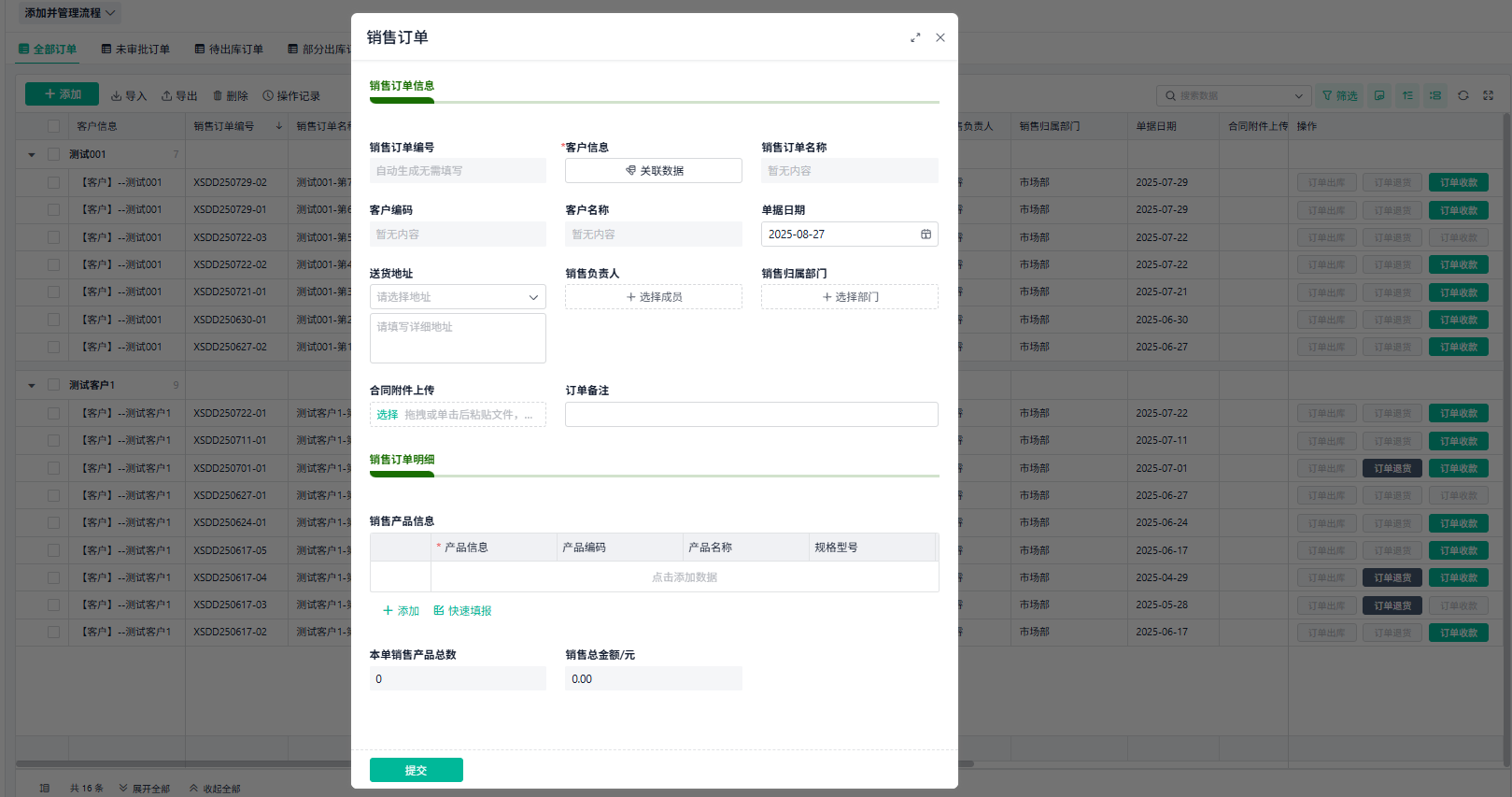This screenshot has width=1512, height=797.
Task: Expand the sales order dialog to fullscreen
Action: [915, 37]
